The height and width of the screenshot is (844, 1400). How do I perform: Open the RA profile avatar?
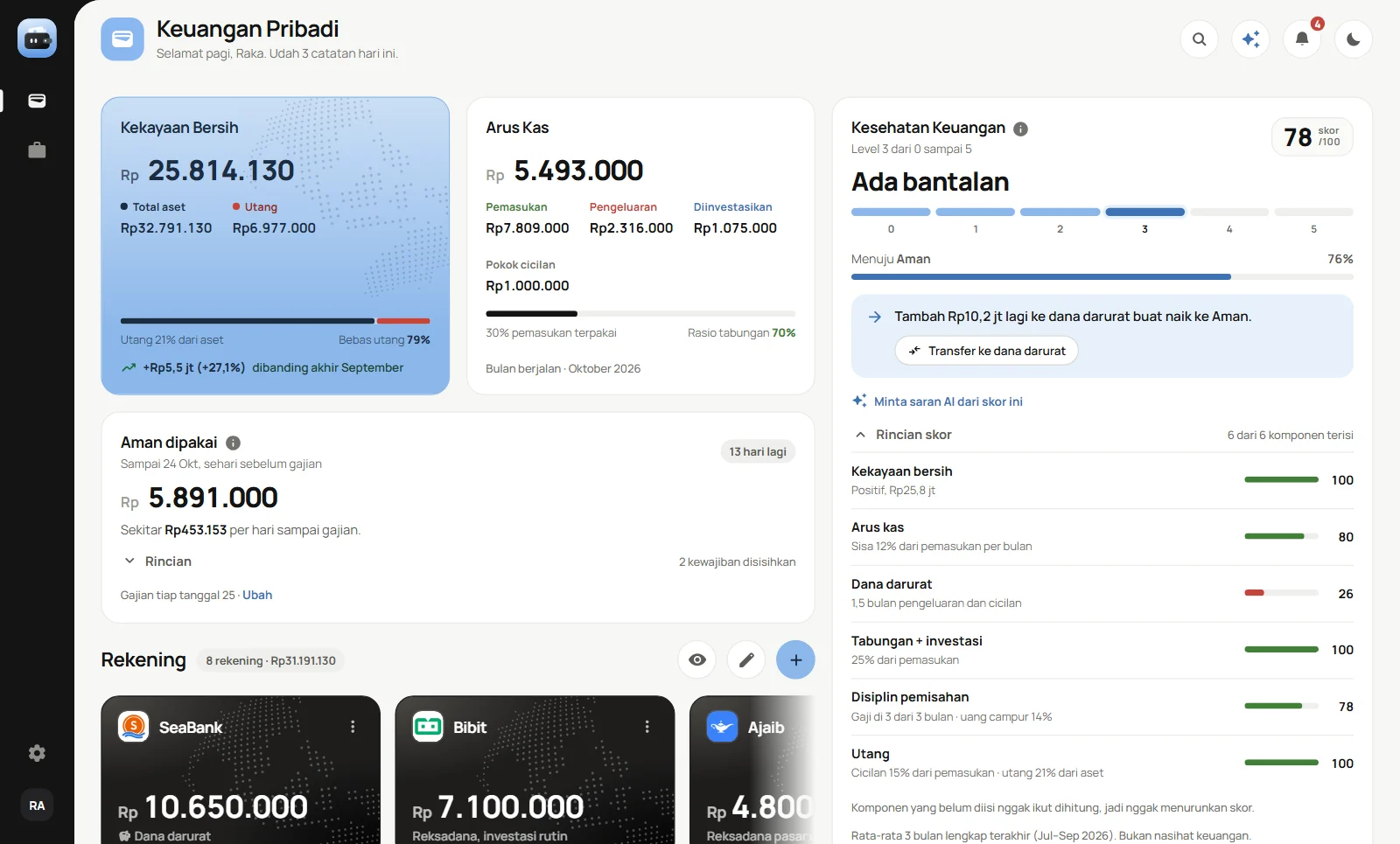[37, 806]
